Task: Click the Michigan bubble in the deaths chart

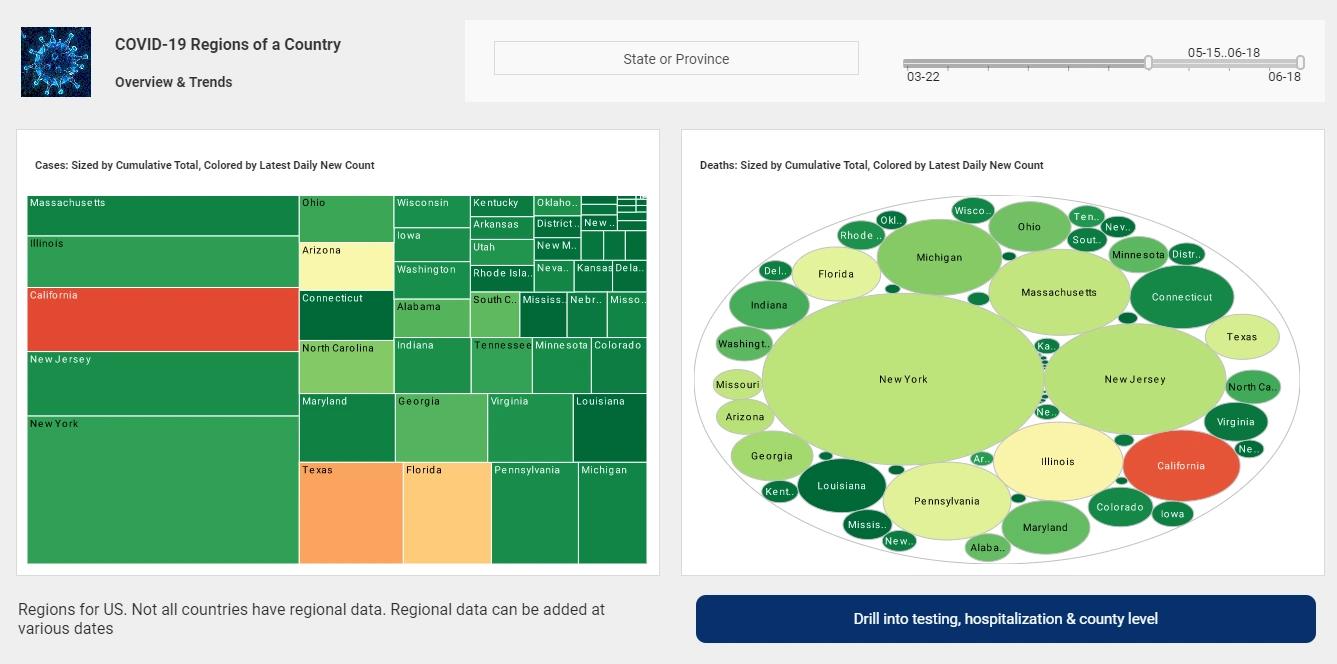Action: click(x=938, y=257)
